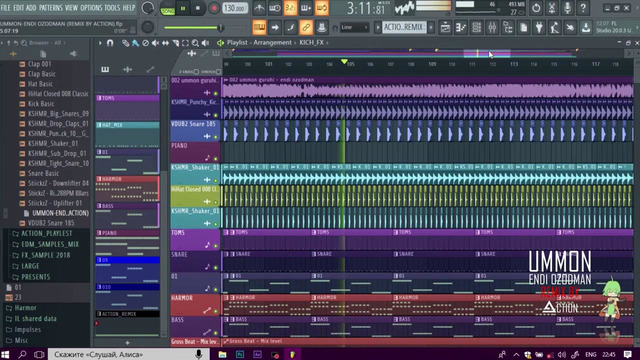Select the Mute tool in Playlist toolbar
This screenshot has height=360, width=640.
[x=155, y=43]
